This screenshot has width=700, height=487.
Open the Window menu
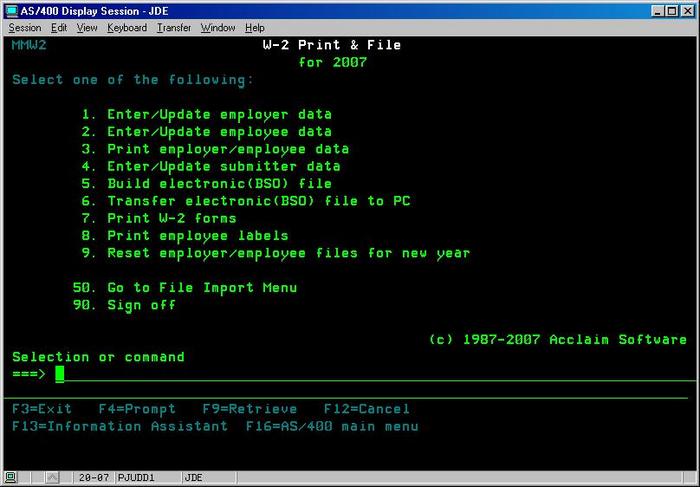pos(218,28)
